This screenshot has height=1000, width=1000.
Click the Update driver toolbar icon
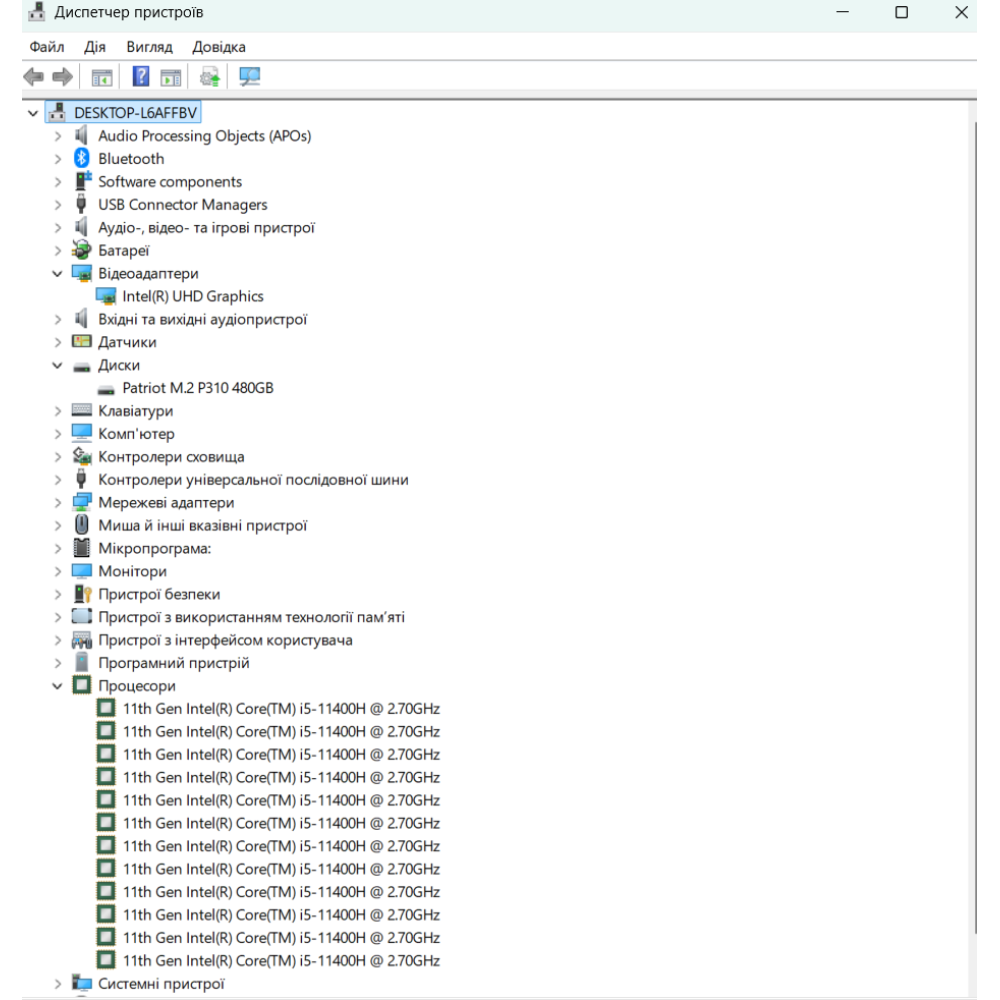210,76
